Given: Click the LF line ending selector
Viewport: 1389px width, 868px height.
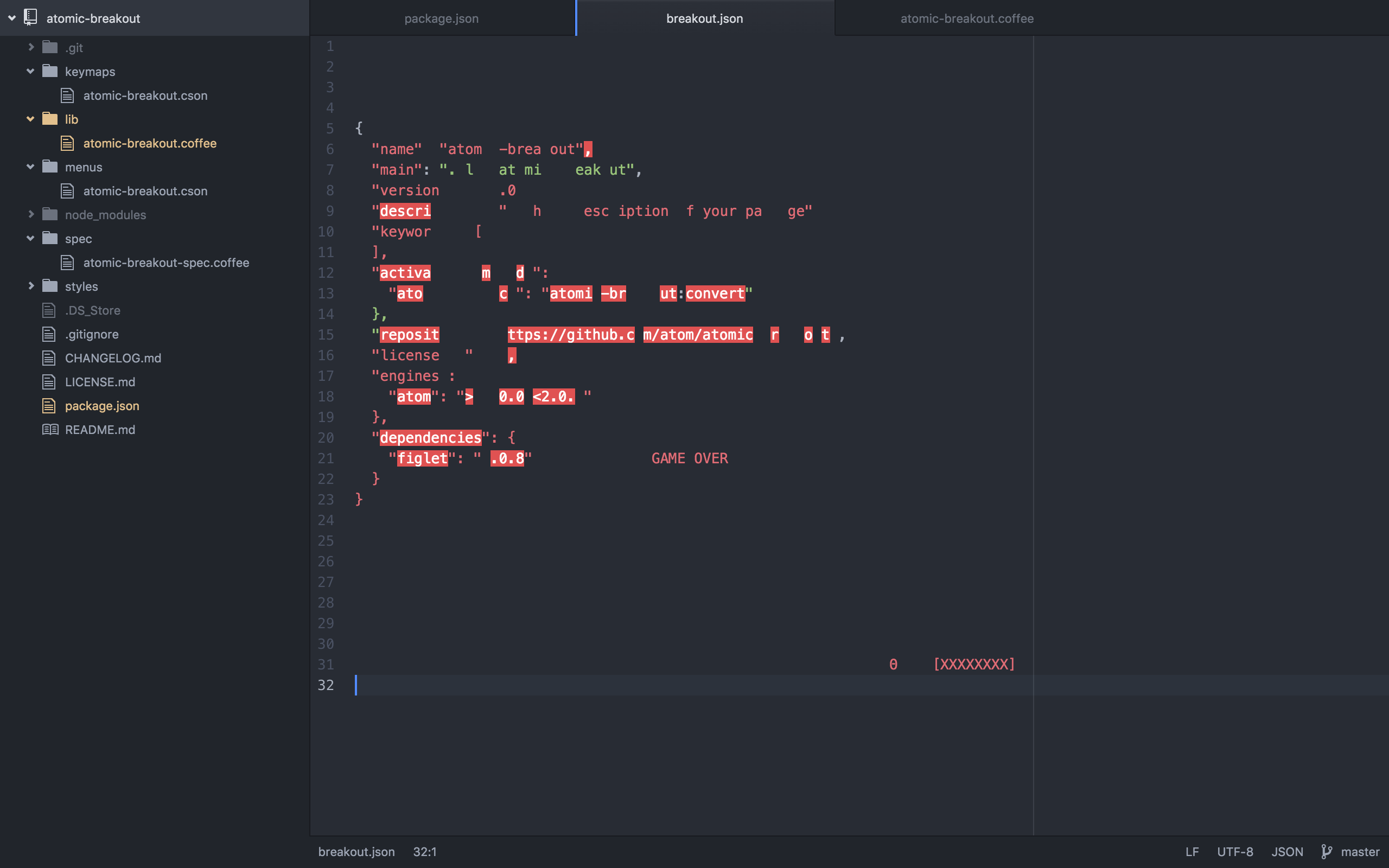Looking at the screenshot, I should pyautogui.click(x=1192, y=851).
